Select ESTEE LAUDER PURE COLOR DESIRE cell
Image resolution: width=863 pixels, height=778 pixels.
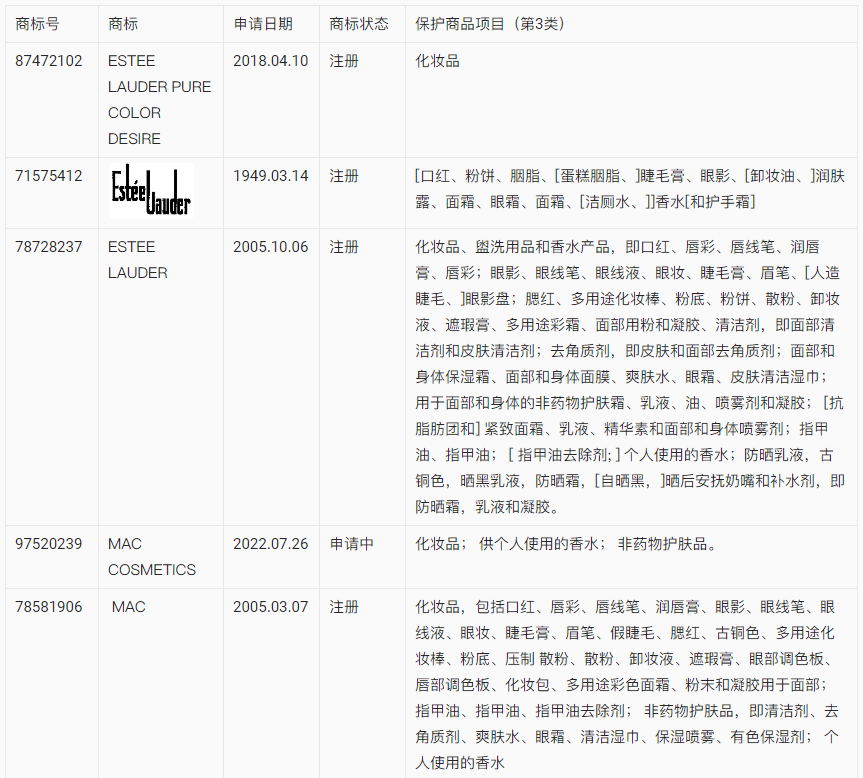159,100
